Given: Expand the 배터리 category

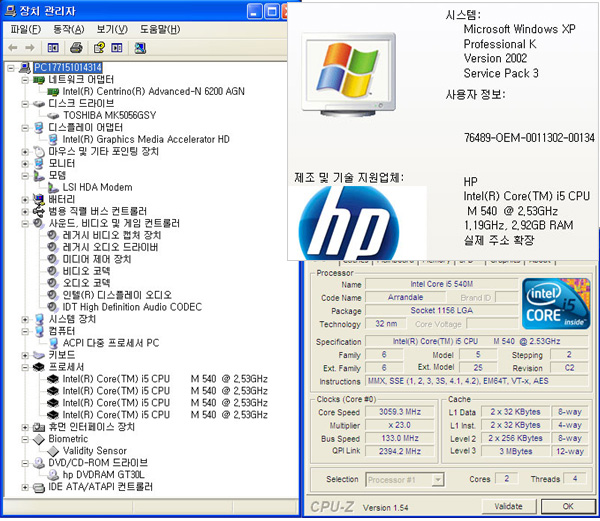Looking at the screenshot, I should (x=25, y=200).
